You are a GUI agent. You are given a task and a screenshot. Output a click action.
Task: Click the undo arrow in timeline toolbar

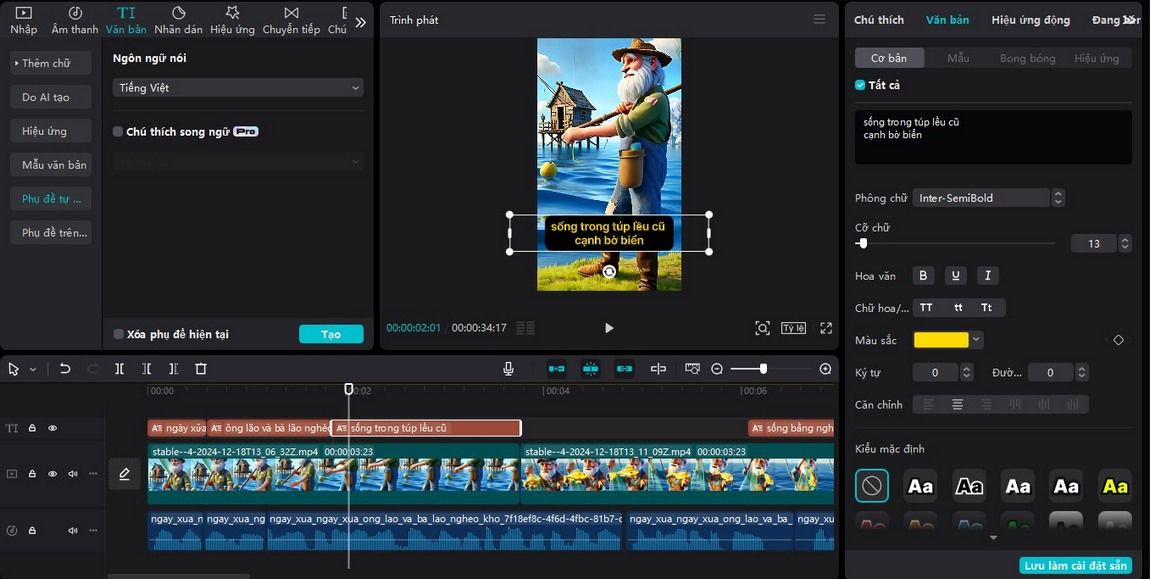(65, 369)
